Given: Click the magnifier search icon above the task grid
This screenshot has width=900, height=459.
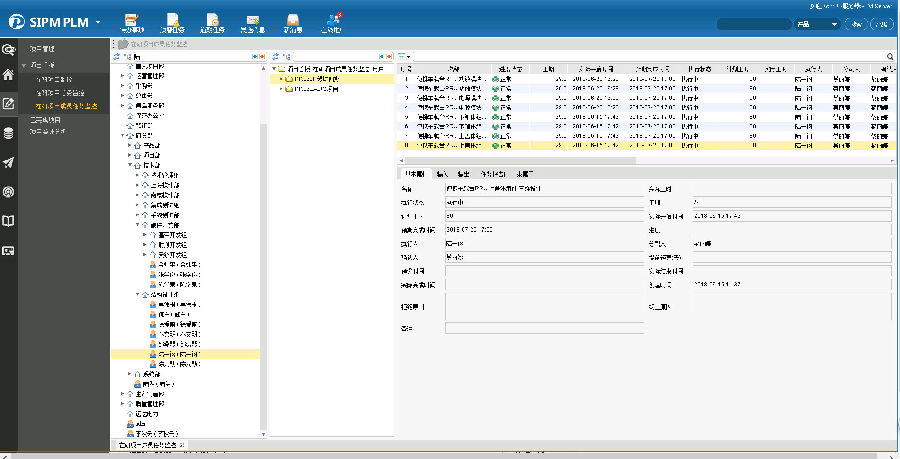Looking at the screenshot, I should pos(890,57).
